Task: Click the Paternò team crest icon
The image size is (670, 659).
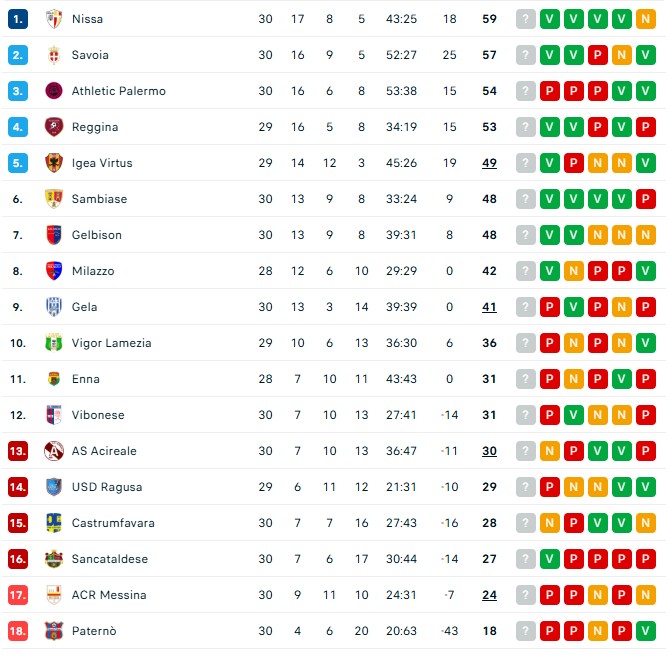Action: (x=54, y=631)
